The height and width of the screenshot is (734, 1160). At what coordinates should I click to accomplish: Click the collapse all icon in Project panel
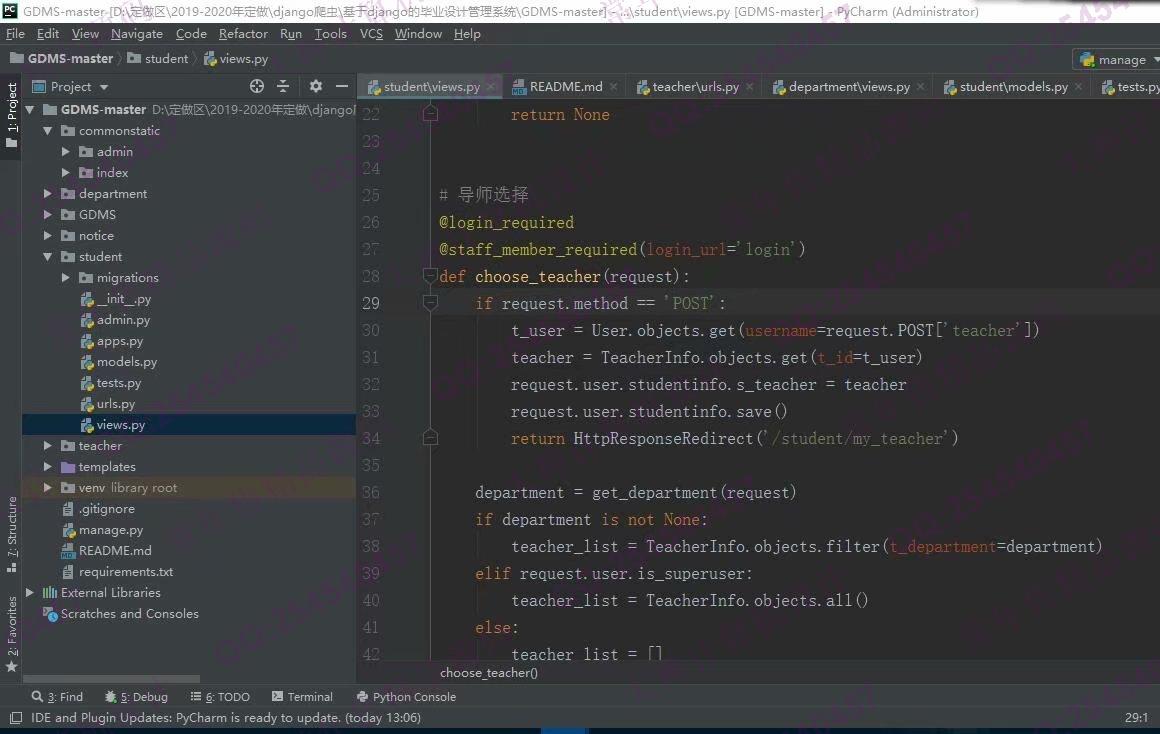pyautogui.click(x=283, y=87)
